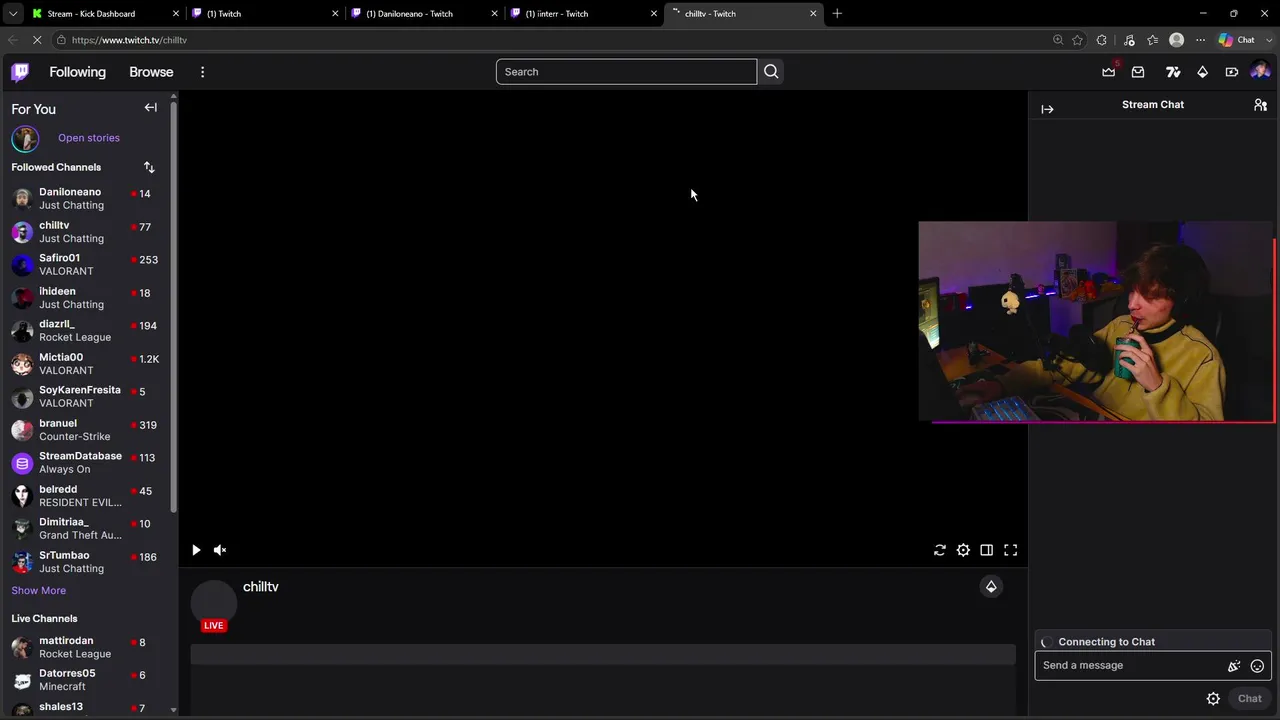Open diazril_ Rocket League channel
1280x720 pixels.
pos(87,330)
